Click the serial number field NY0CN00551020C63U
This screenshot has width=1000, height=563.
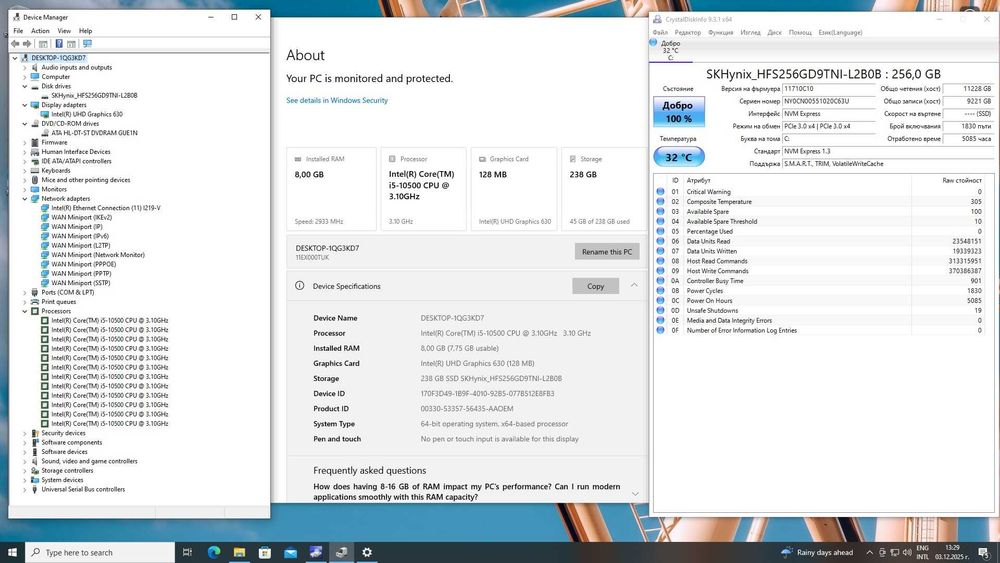(829, 101)
